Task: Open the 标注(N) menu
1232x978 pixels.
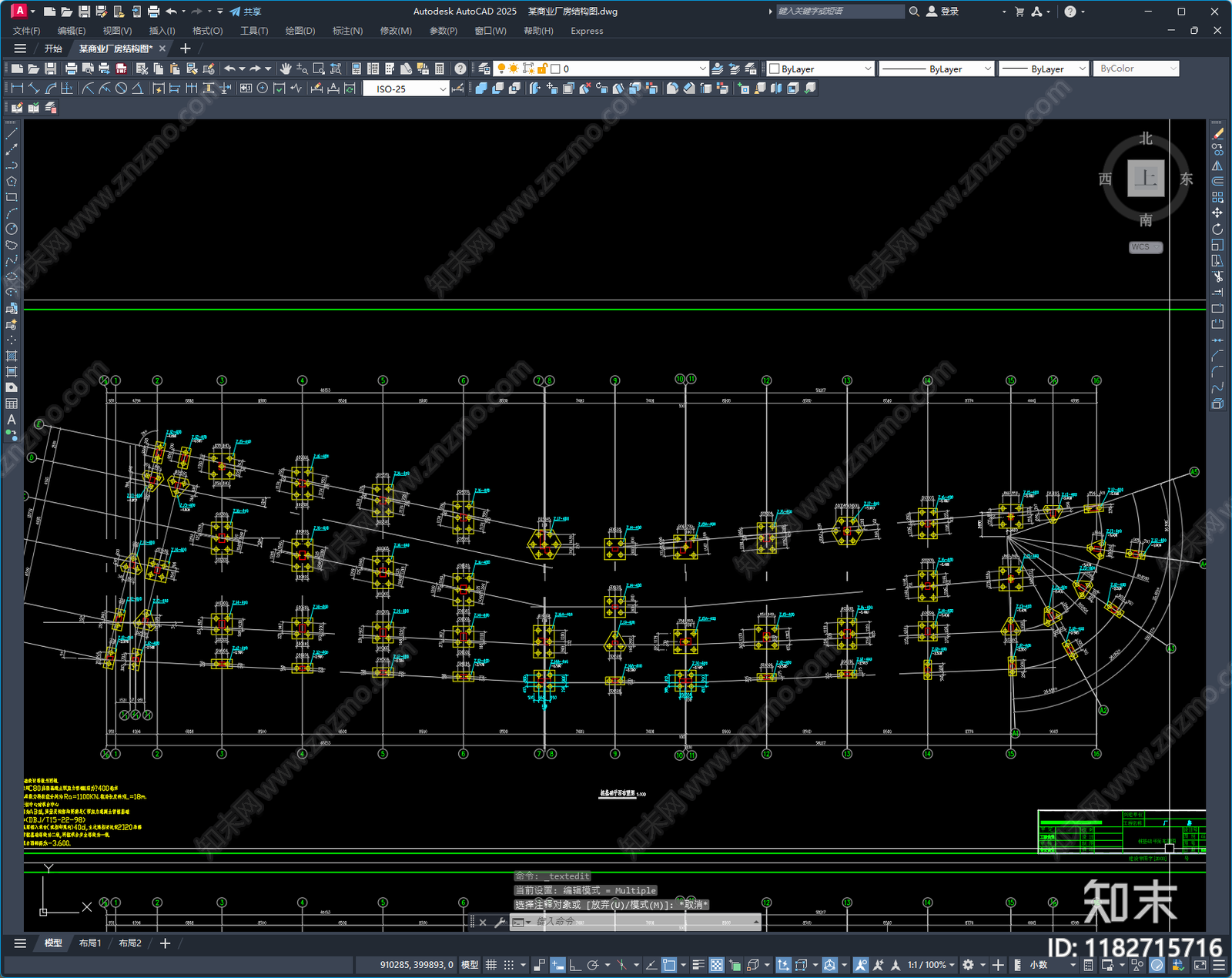Action: pyautogui.click(x=347, y=31)
